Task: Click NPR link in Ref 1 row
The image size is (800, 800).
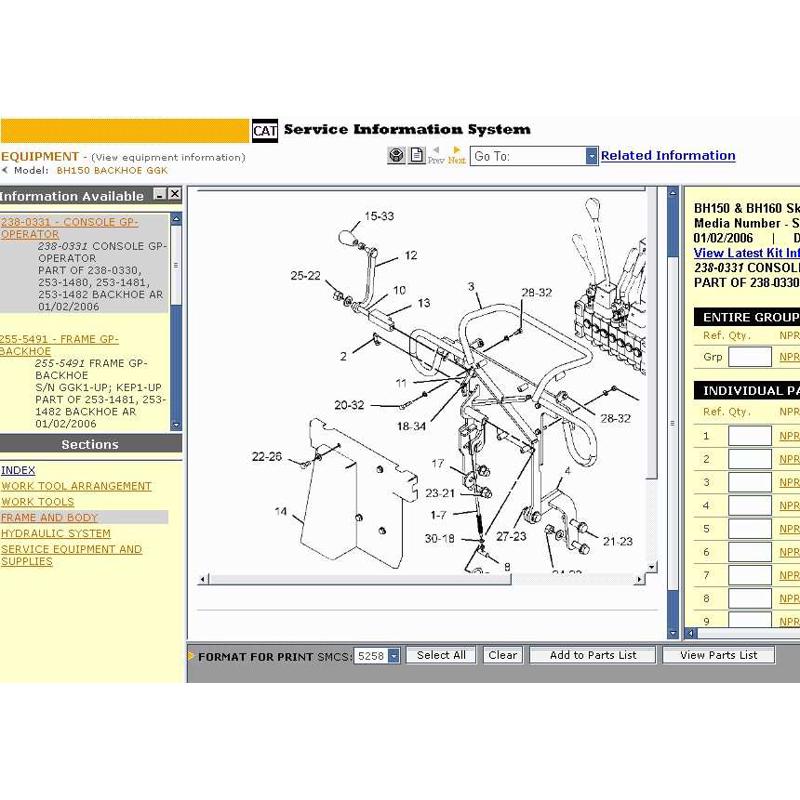Action: point(789,436)
